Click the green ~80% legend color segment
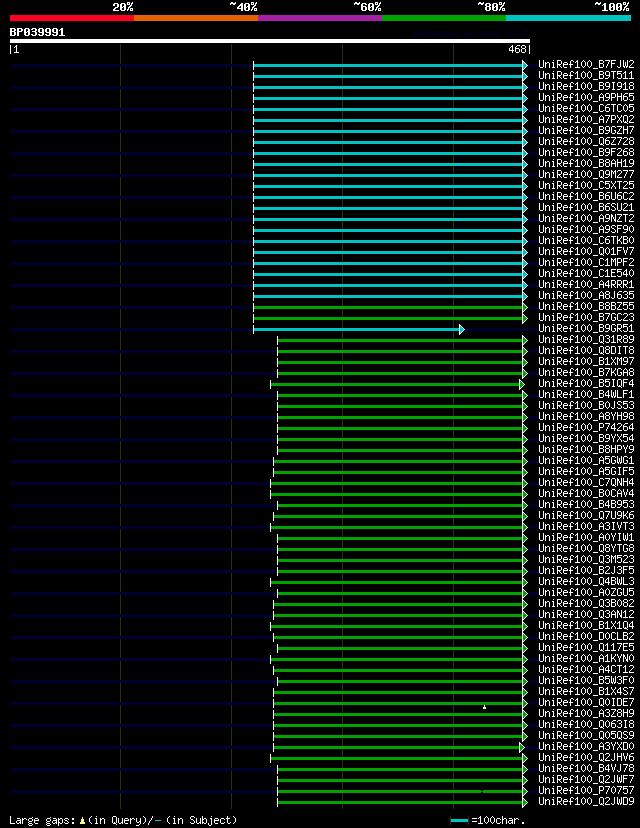 [444, 18]
